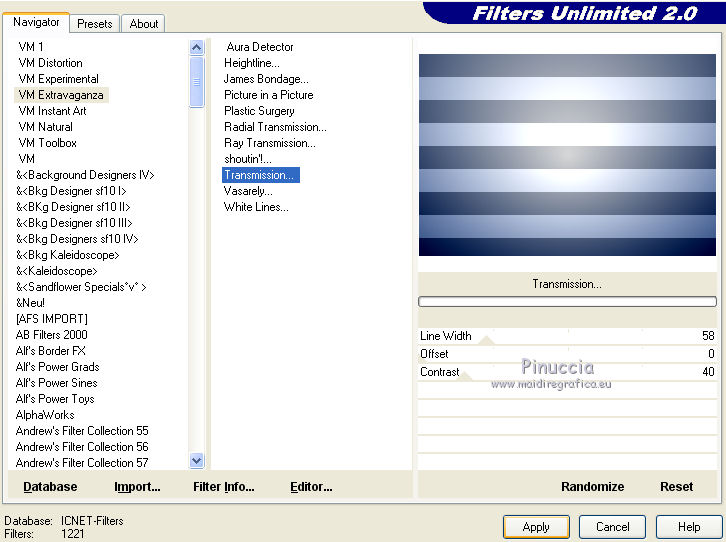The image size is (726, 542).
Task: Choose the White Lines... filter
Action: click(x=256, y=207)
